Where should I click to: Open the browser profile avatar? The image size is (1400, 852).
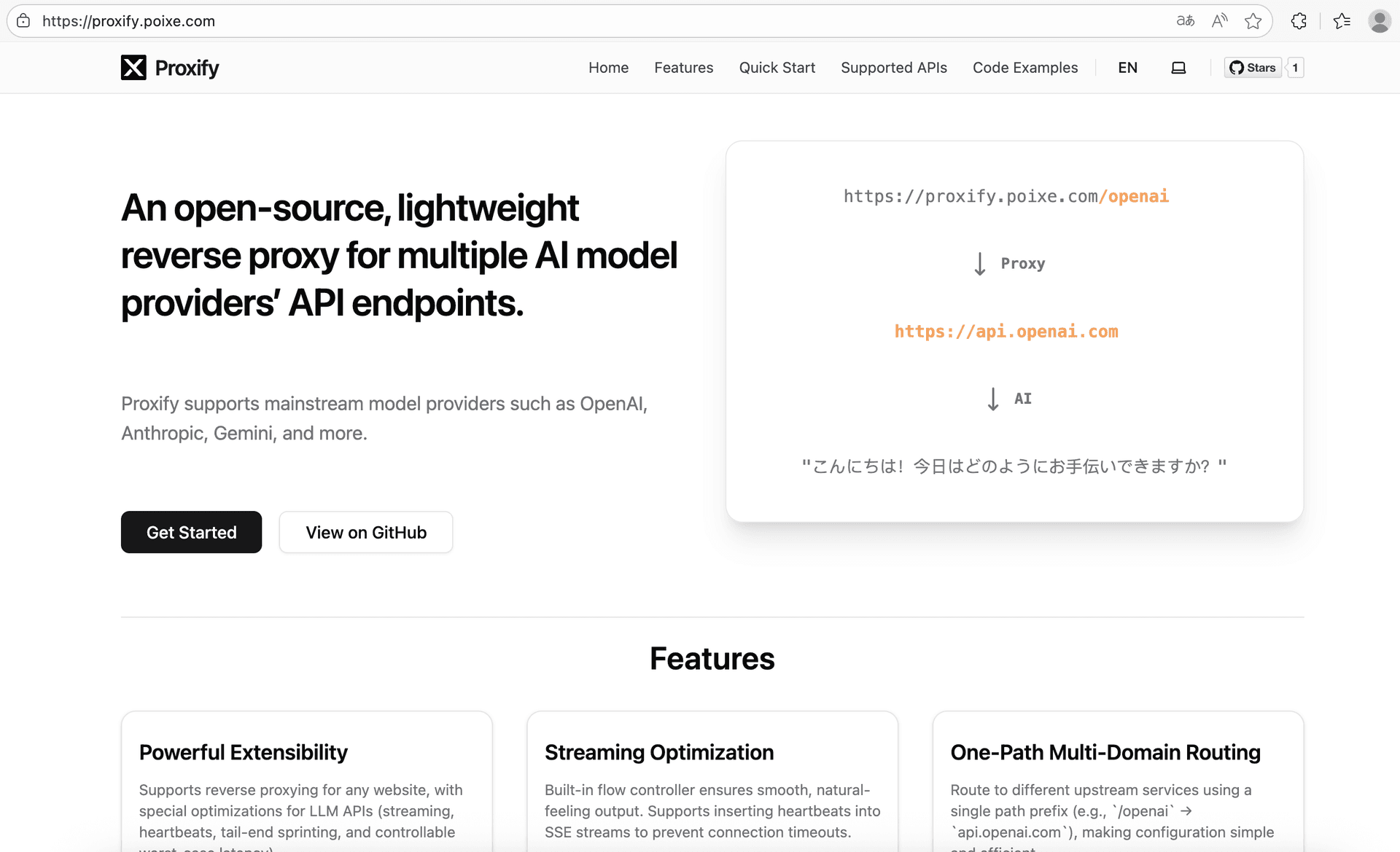[x=1380, y=21]
